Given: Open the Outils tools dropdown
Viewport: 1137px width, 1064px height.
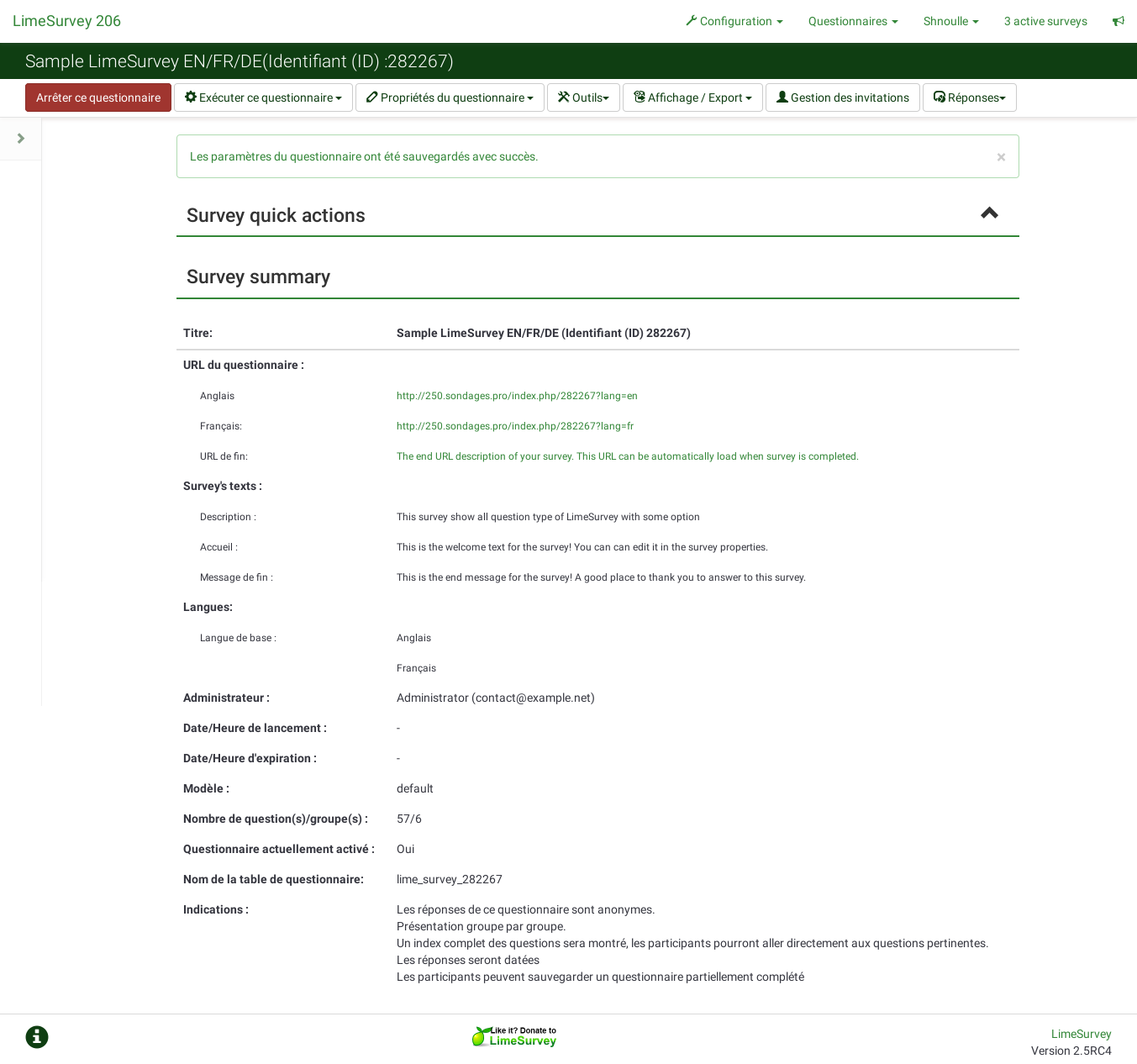Looking at the screenshot, I should [583, 97].
